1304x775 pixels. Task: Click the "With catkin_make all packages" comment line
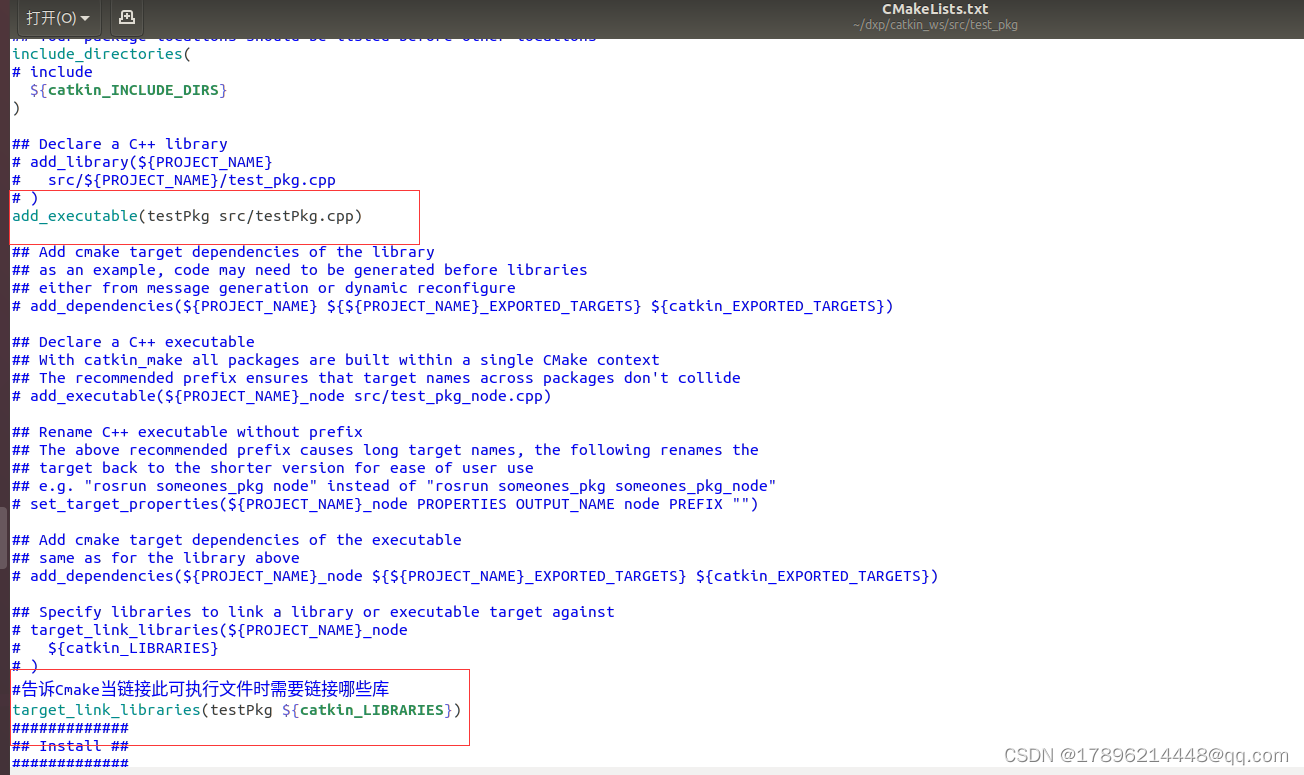[336, 360]
